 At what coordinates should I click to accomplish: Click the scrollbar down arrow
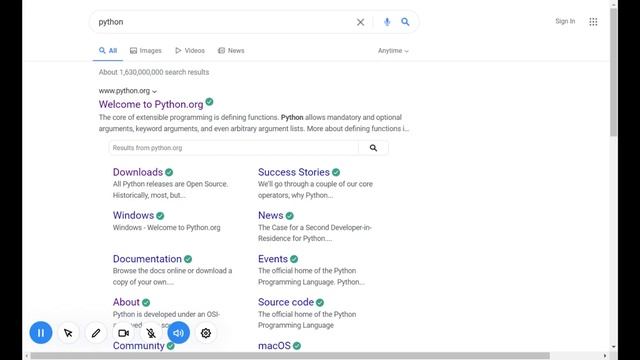tap(613, 347)
